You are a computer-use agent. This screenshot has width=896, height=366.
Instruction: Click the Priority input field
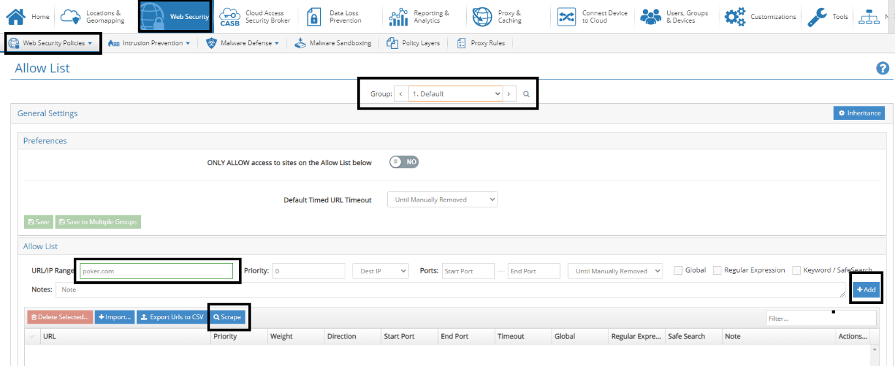(309, 271)
